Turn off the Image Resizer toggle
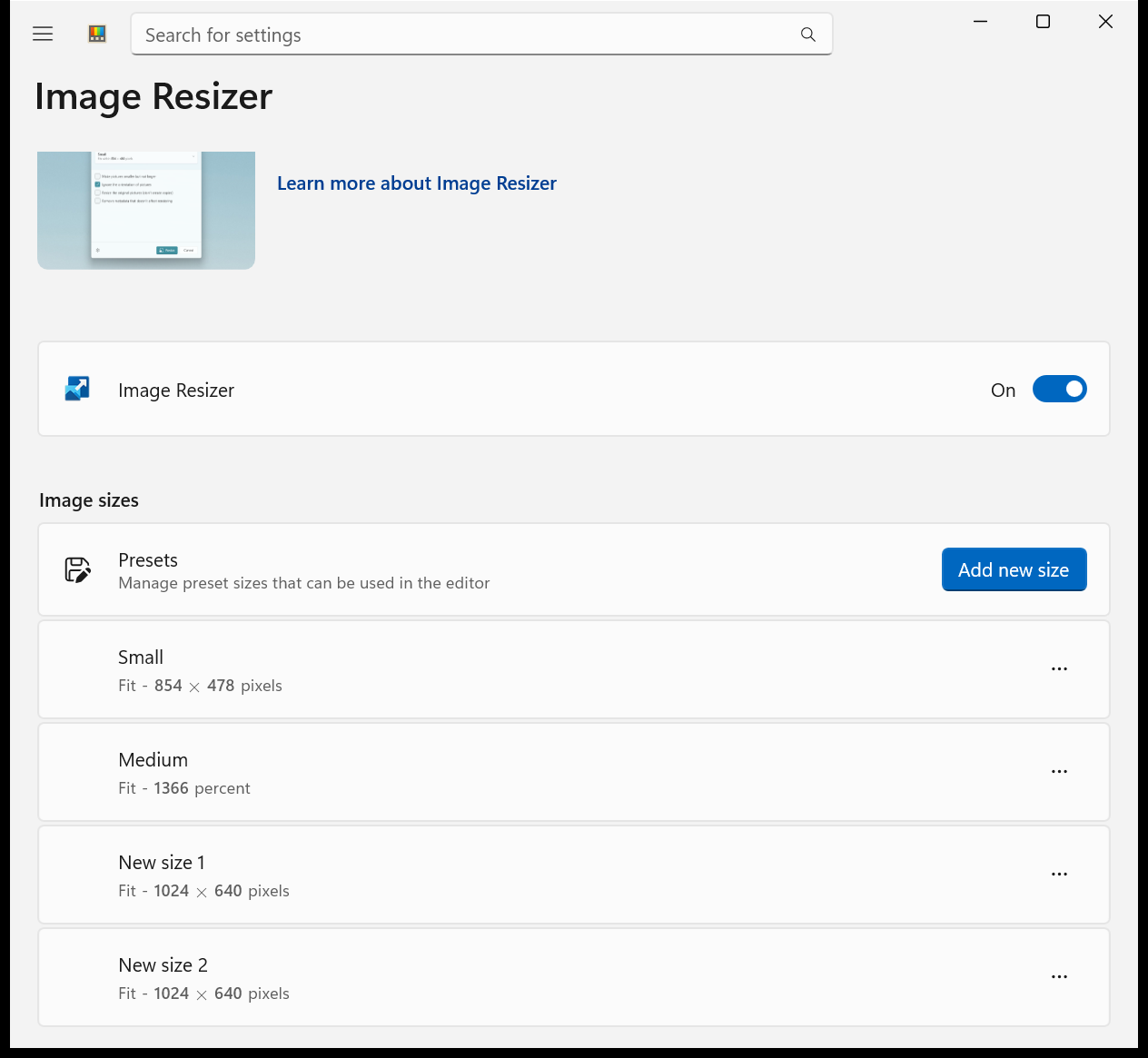The image size is (1148, 1058). pos(1059,390)
